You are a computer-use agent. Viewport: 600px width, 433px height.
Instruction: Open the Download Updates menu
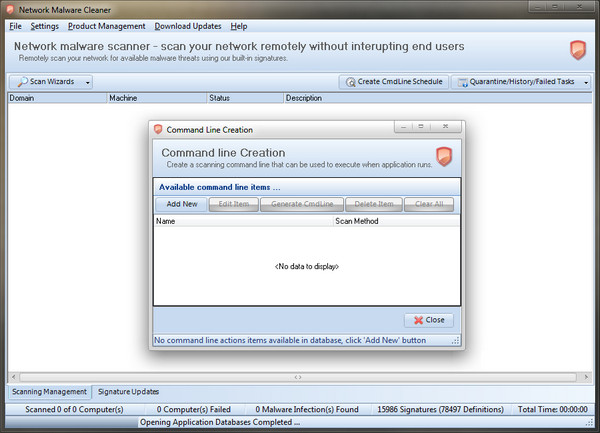(x=188, y=25)
